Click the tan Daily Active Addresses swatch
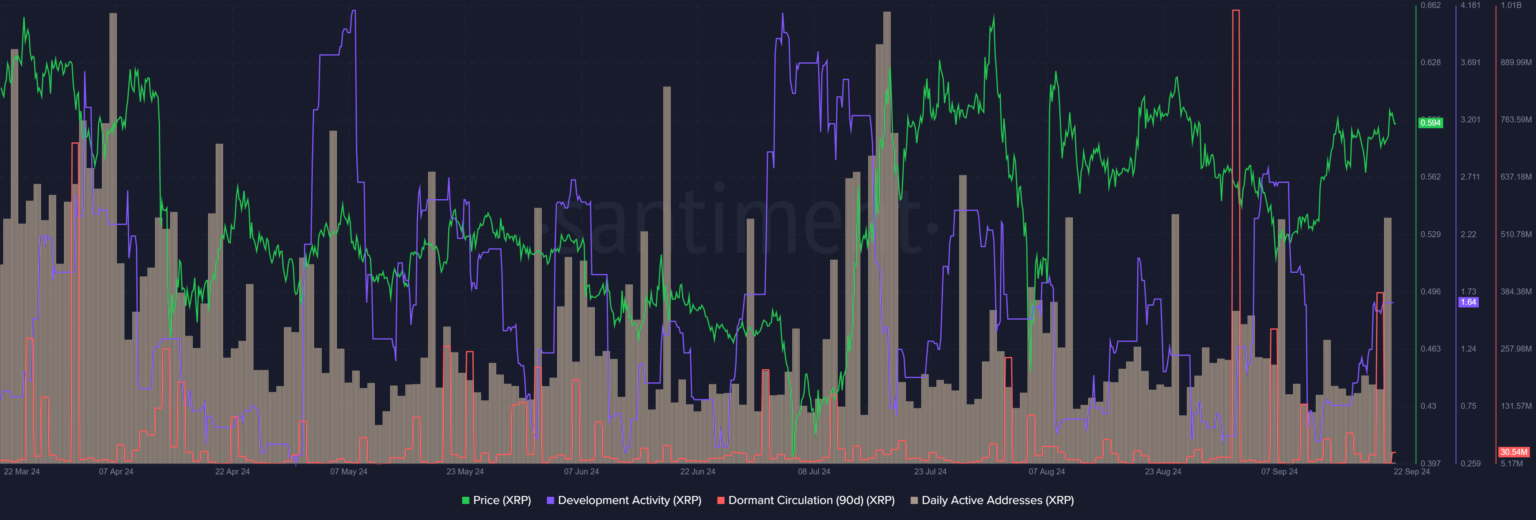 pyautogui.click(x=914, y=499)
